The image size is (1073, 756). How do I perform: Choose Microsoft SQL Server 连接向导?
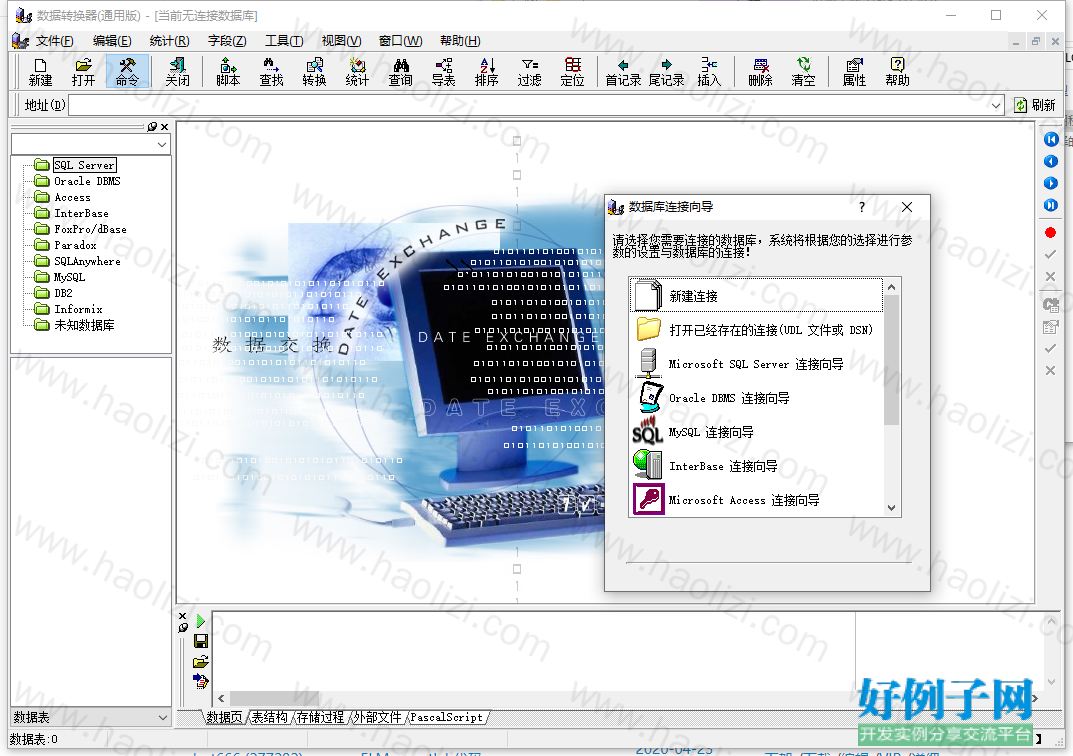click(756, 364)
